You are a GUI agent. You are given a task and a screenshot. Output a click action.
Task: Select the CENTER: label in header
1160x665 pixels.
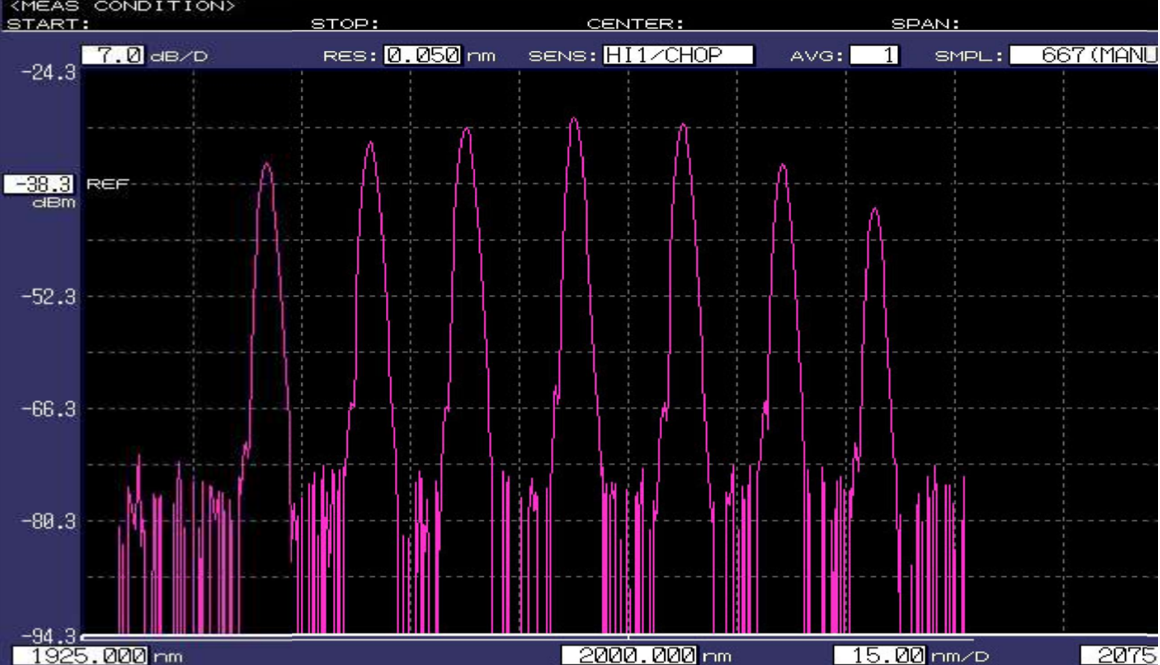tap(635, 24)
